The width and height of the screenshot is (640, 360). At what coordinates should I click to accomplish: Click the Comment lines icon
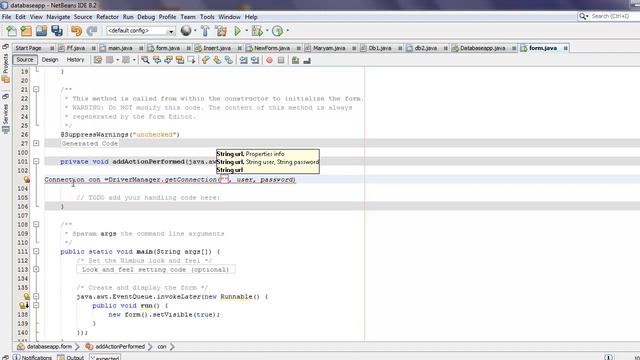click(x=295, y=60)
